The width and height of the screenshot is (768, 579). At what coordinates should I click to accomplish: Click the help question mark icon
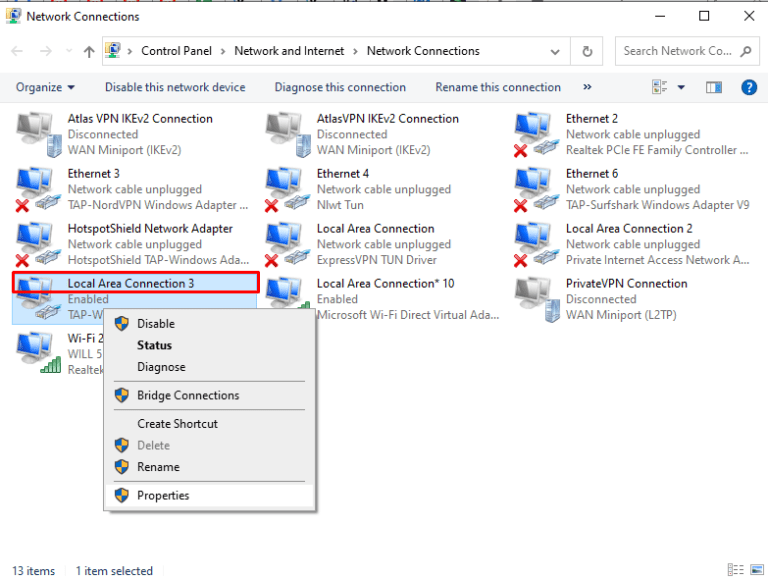(x=748, y=87)
